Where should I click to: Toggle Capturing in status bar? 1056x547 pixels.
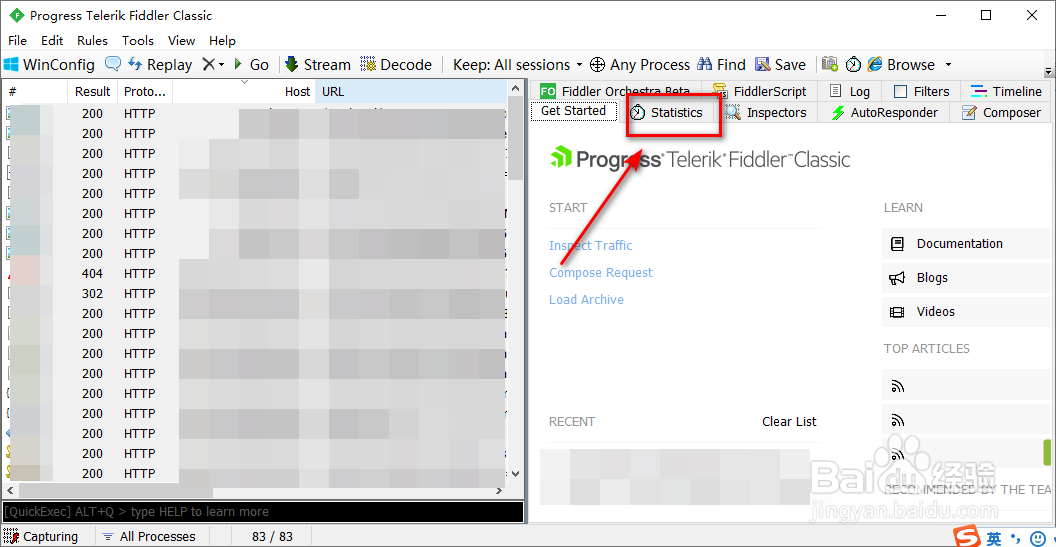pyautogui.click(x=41, y=537)
